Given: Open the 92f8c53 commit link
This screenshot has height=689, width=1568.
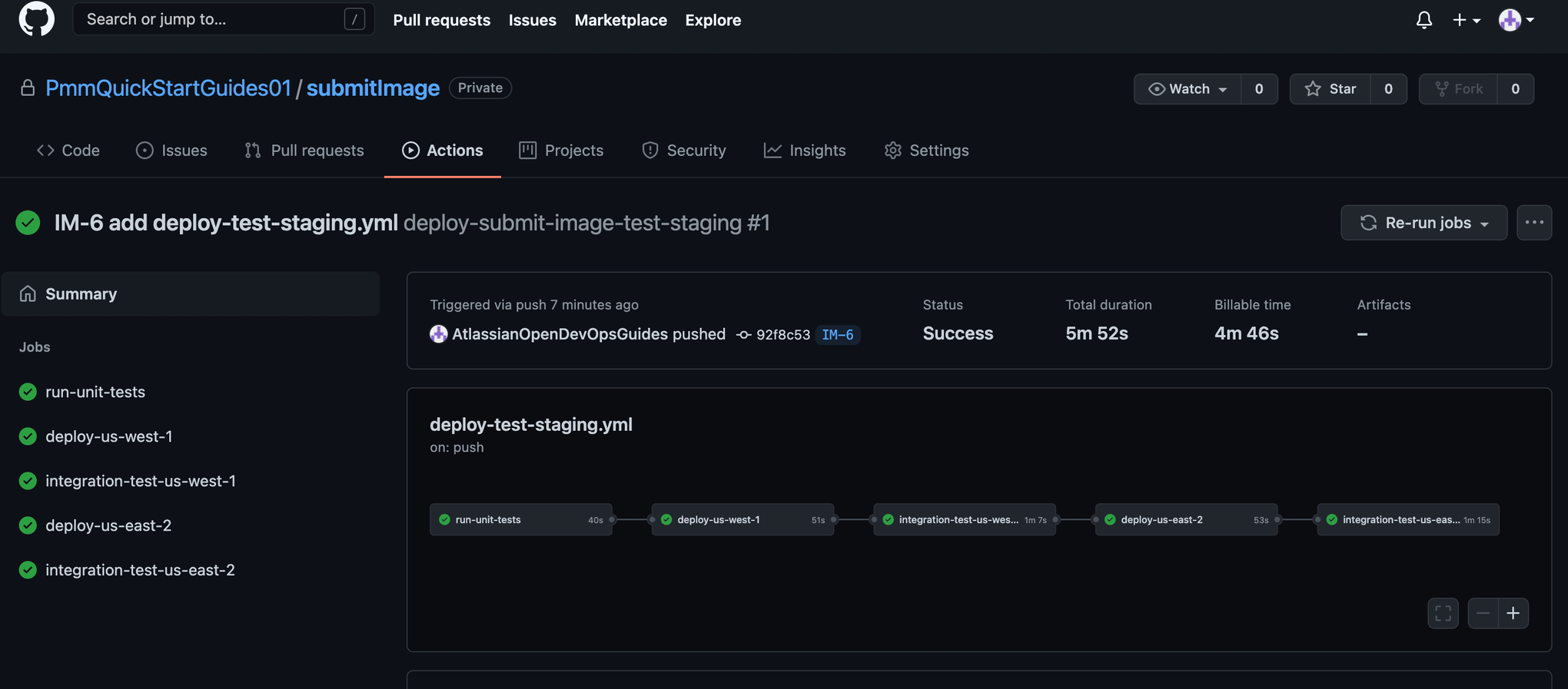Looking at the screenshot, I should [782, 335].
